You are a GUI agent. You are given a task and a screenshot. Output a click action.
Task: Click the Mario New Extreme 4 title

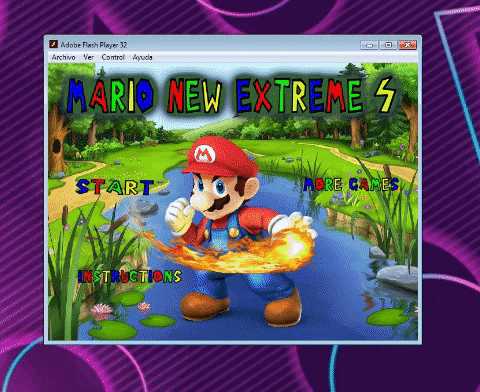232,96
